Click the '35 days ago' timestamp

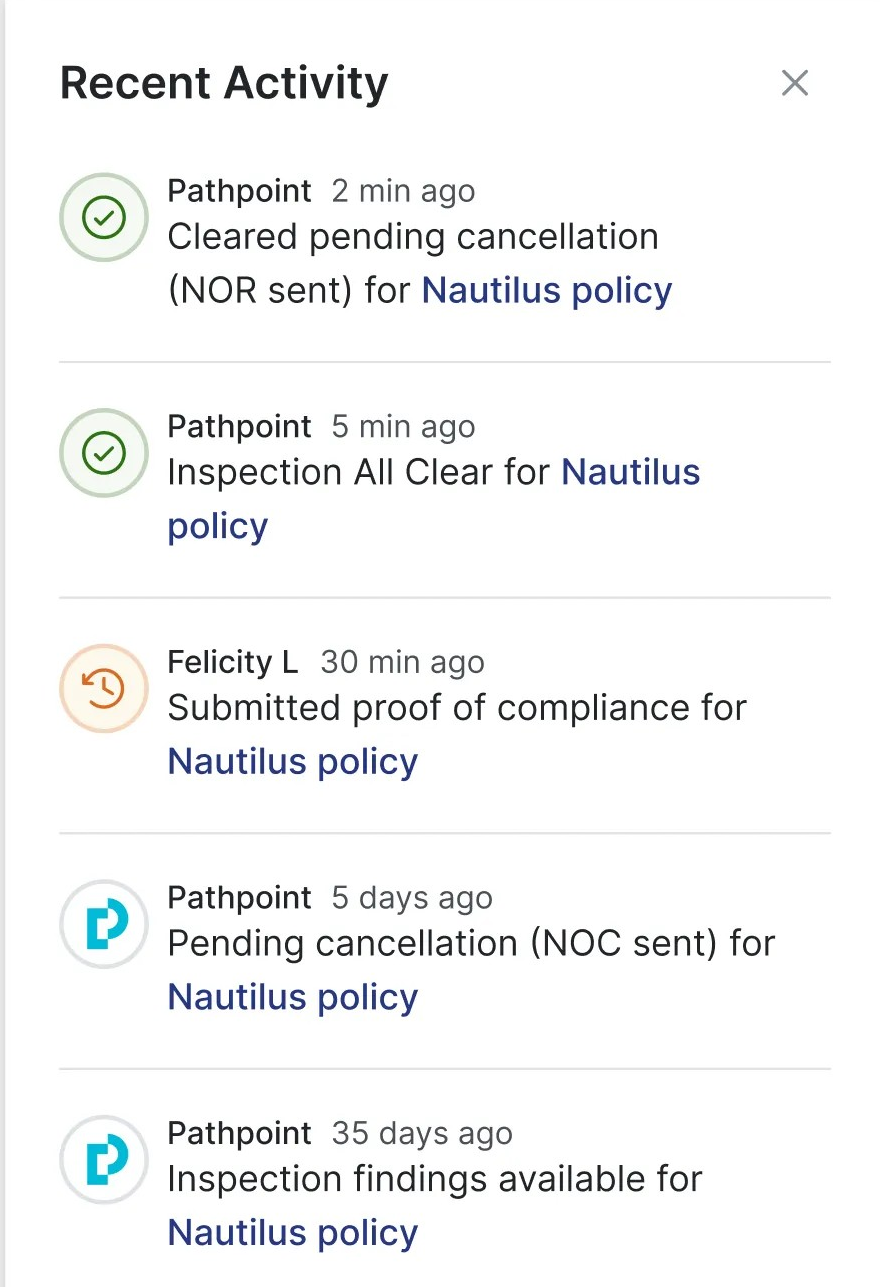(422, 1134)
